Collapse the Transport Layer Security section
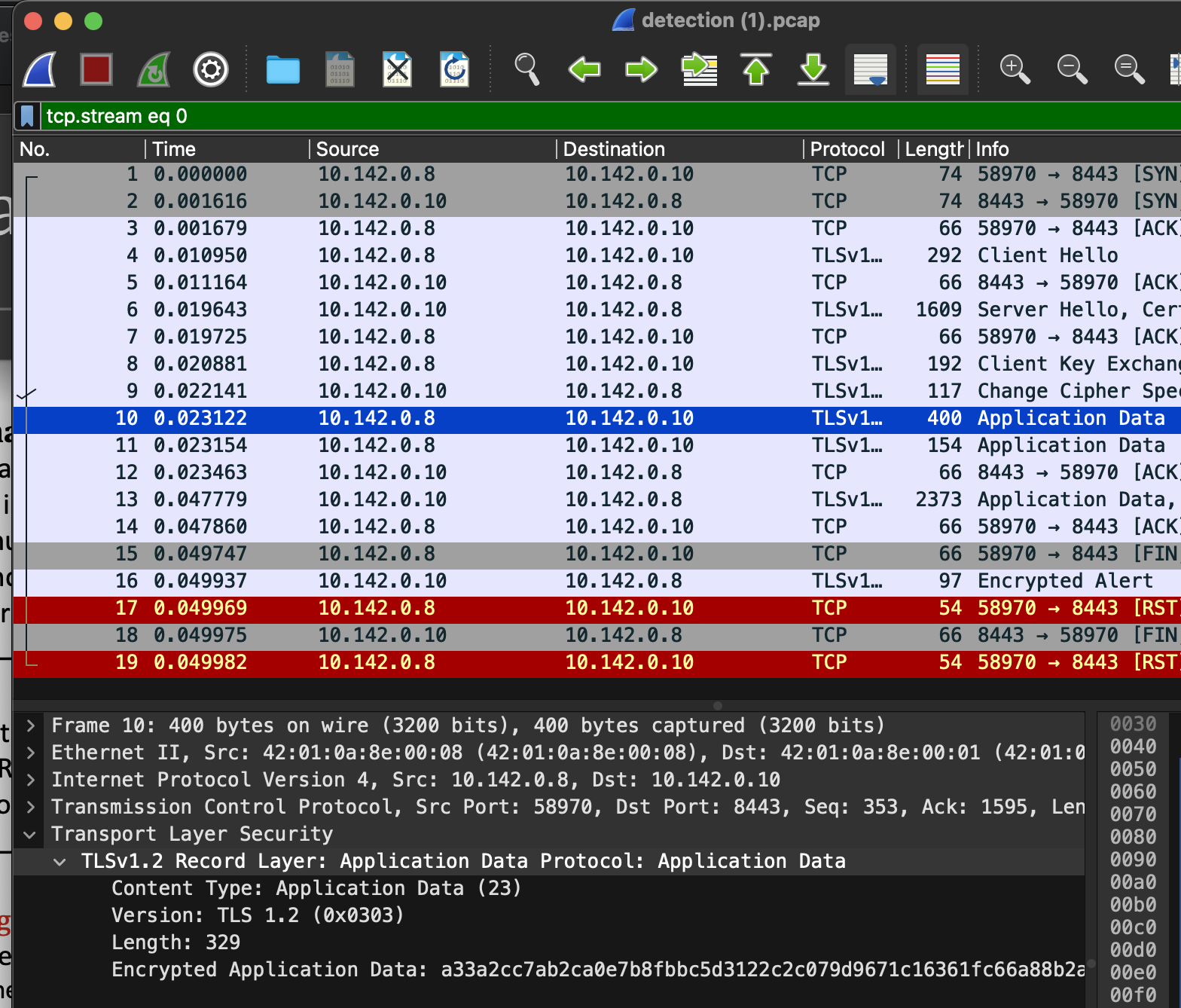 click(31, 834)
